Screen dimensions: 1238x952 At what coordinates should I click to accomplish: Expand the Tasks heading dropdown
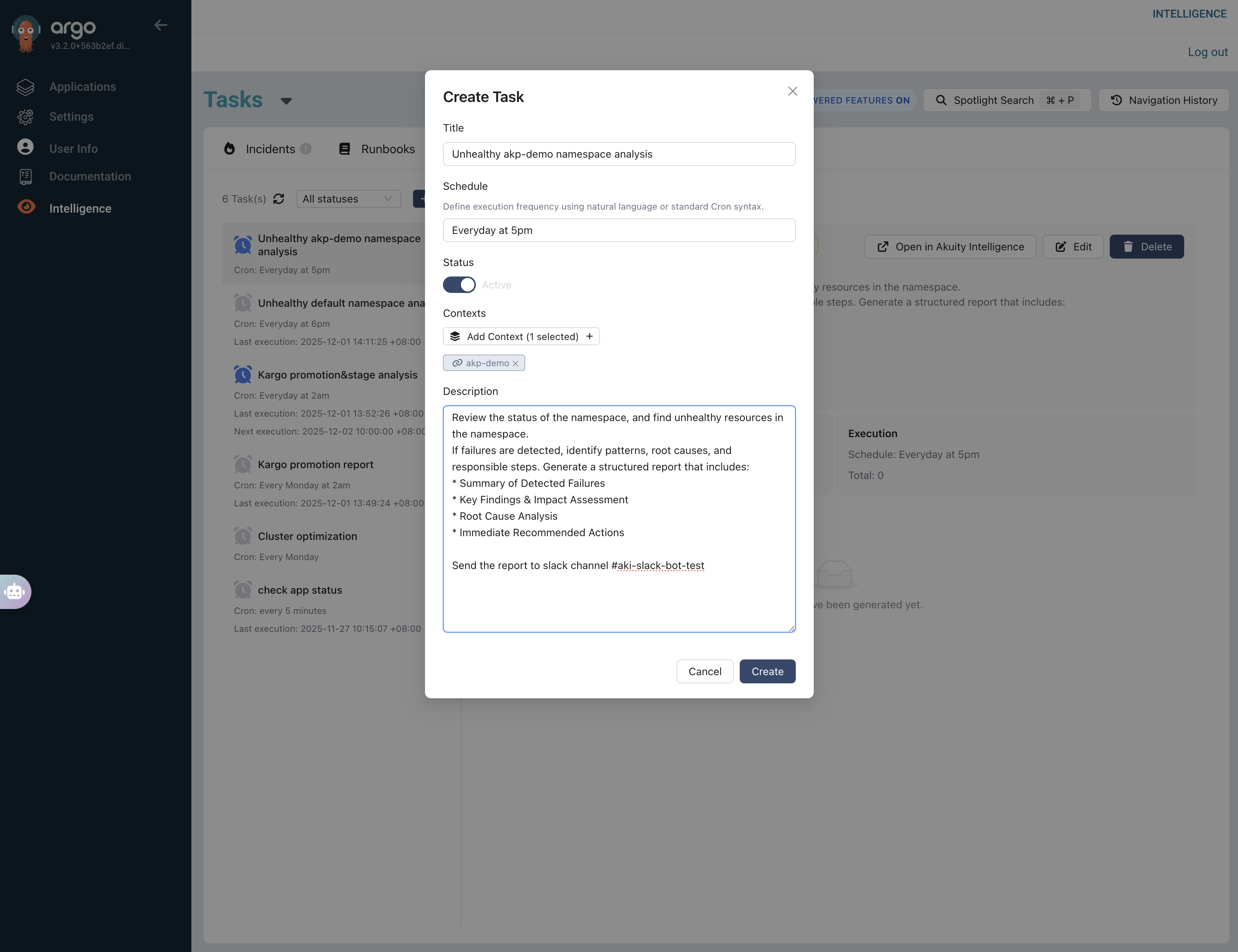click(x=287, y=101)
